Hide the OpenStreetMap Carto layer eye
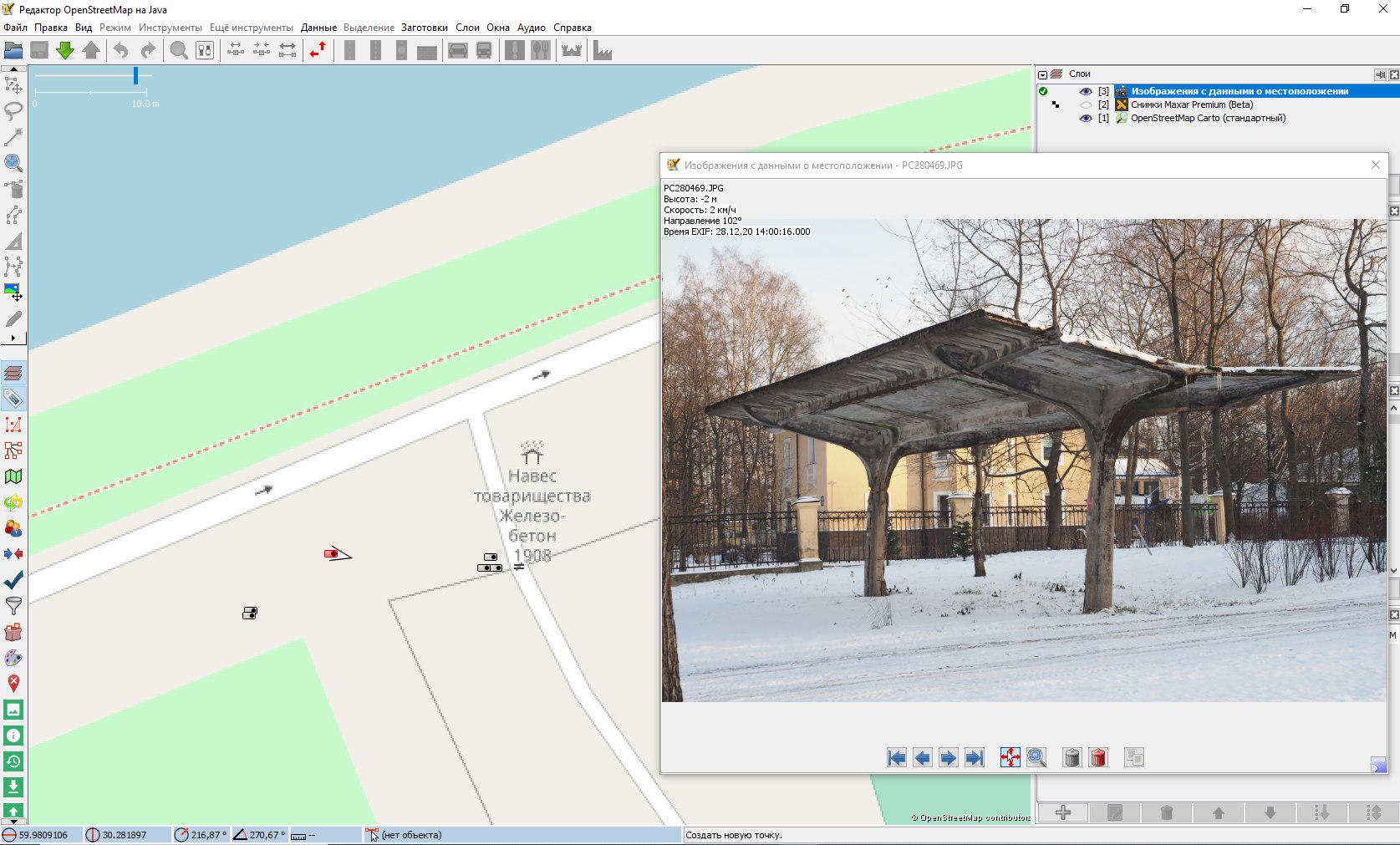This screenshot has width=1400, height=845. [x=1086, y=118]
